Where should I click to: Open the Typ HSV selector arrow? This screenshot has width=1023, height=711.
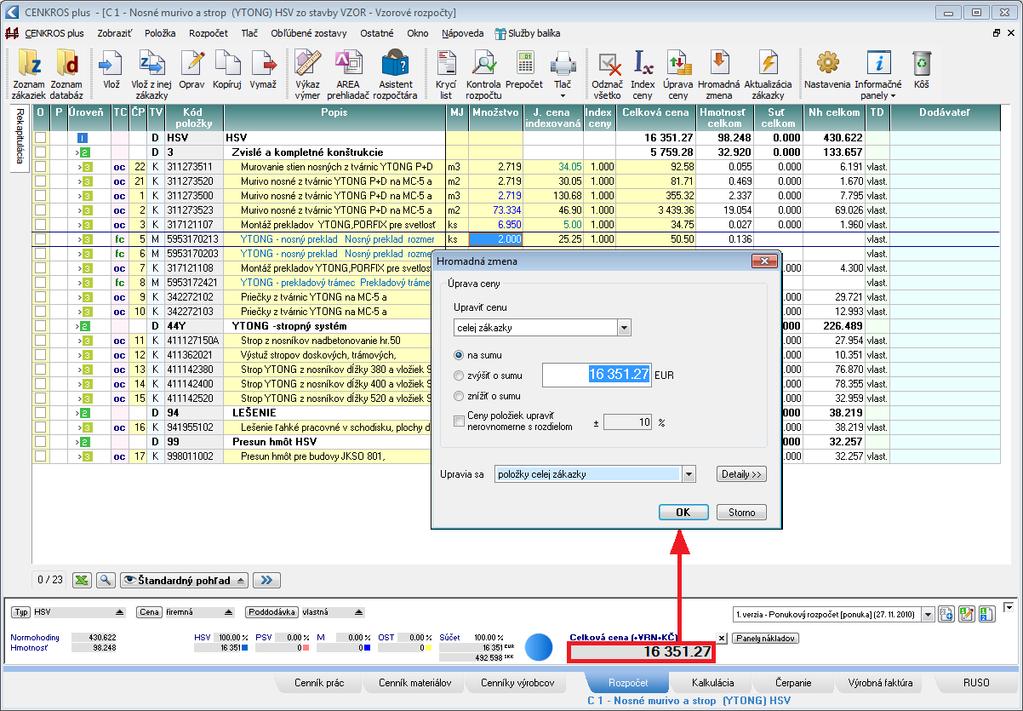(119, 613)
